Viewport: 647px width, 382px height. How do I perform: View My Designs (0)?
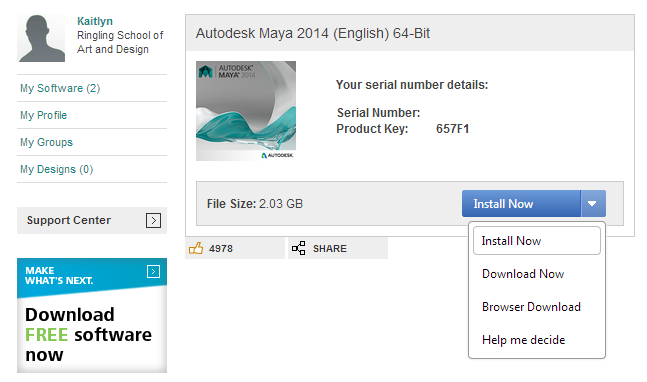[57, 170]
